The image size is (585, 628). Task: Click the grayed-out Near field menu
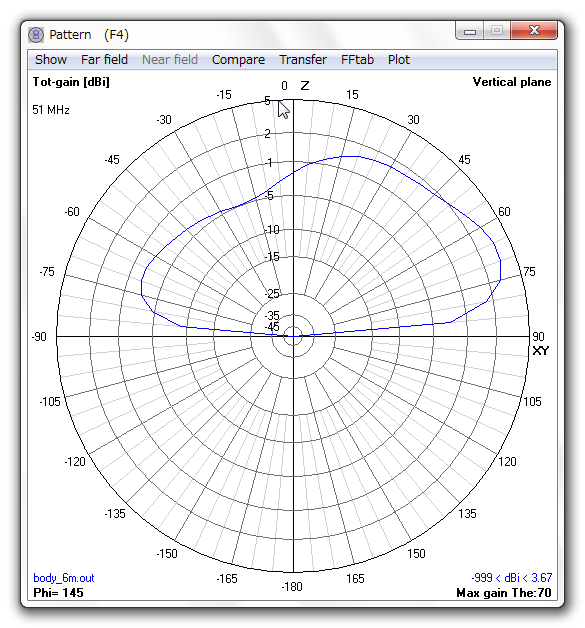click(170, 60)
